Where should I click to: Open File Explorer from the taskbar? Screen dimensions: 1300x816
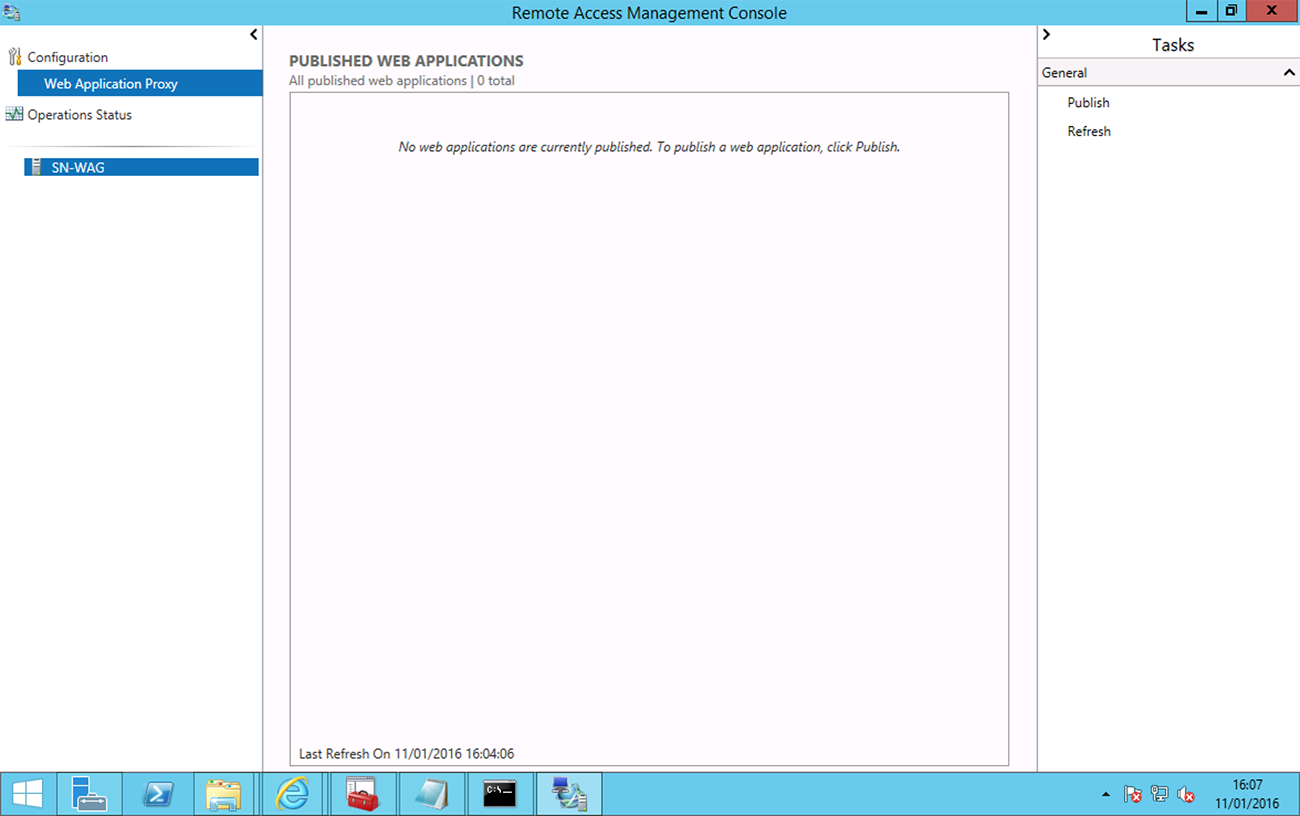tap(224, 794)
